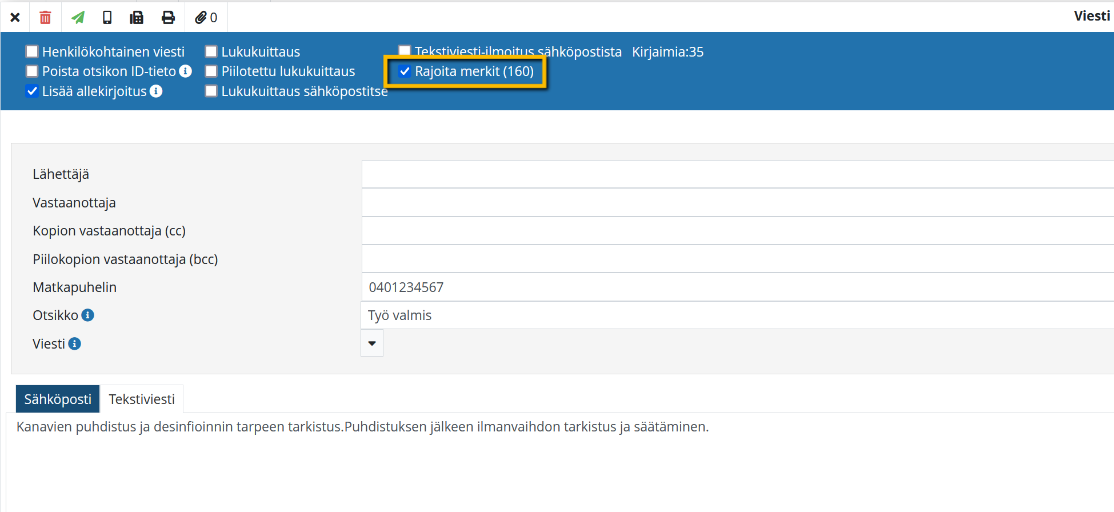
Task: Send the message with paper plane icon
Action: (78, 17)
